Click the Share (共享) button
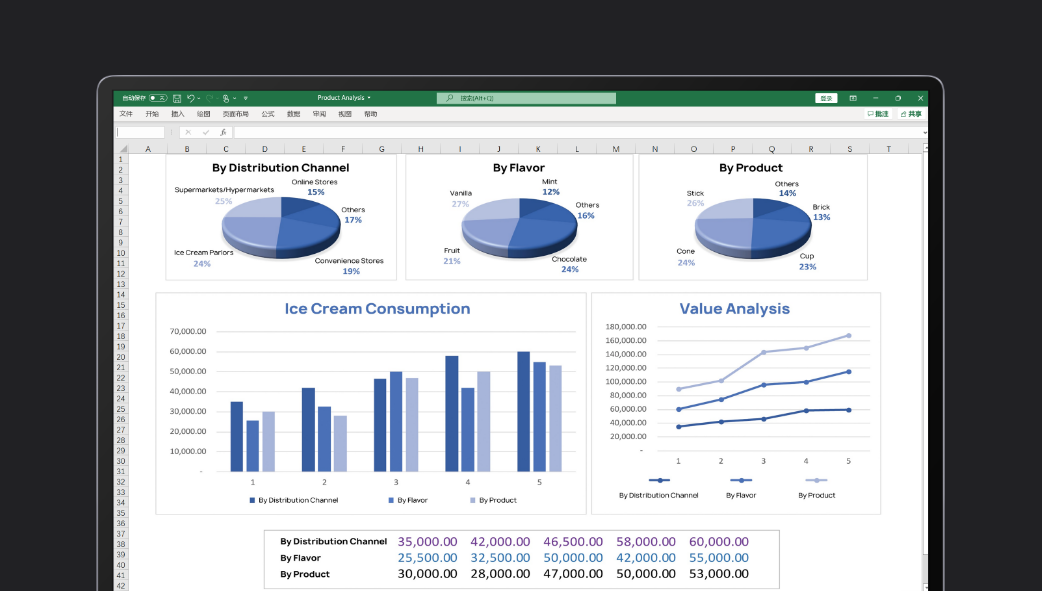The image size is (1042, 591). pos(910,114)
